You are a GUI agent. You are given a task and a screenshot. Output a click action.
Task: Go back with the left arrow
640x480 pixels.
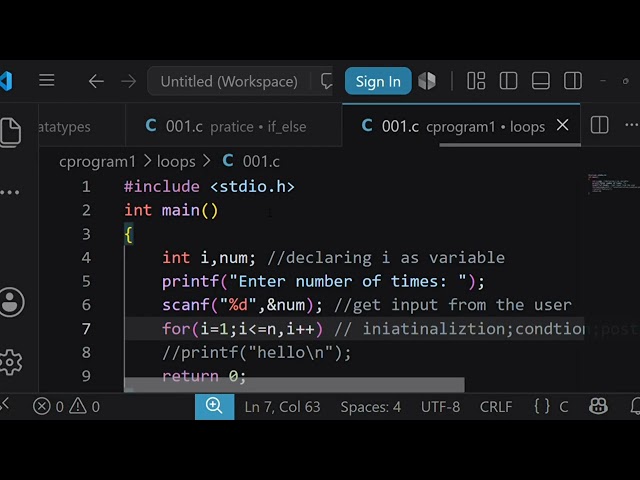96,81
